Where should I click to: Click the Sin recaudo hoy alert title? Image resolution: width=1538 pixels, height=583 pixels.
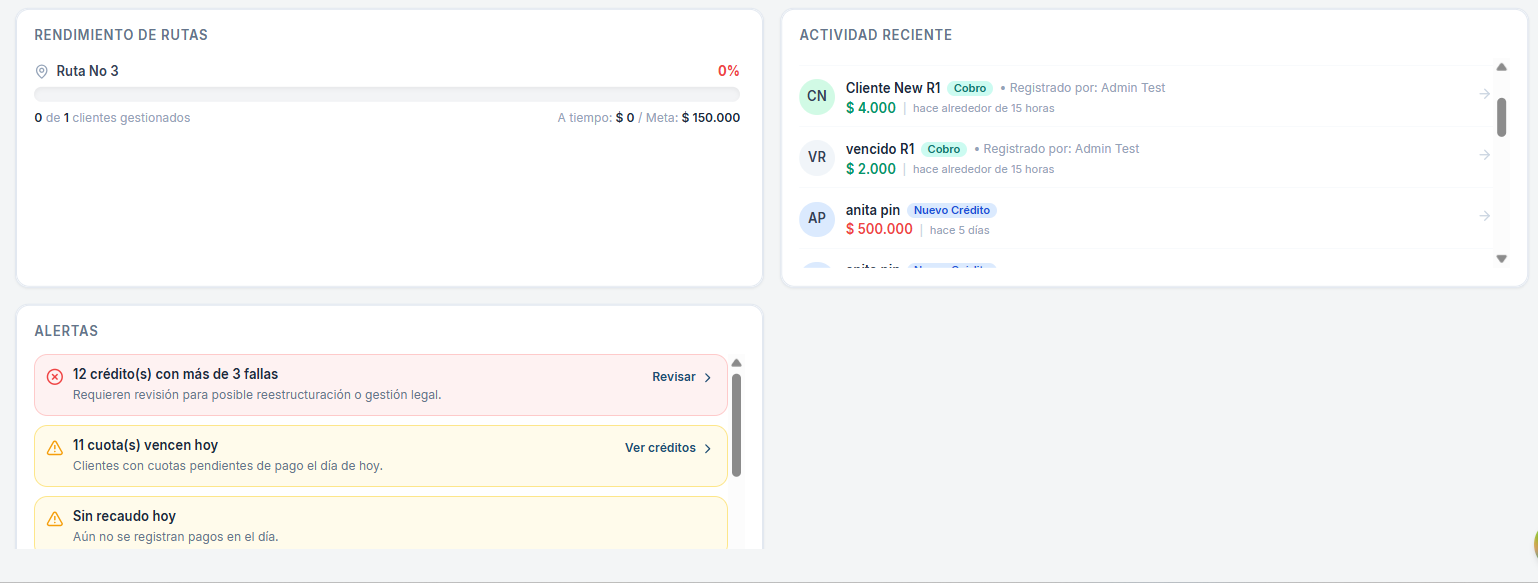(x=124, y=516)
